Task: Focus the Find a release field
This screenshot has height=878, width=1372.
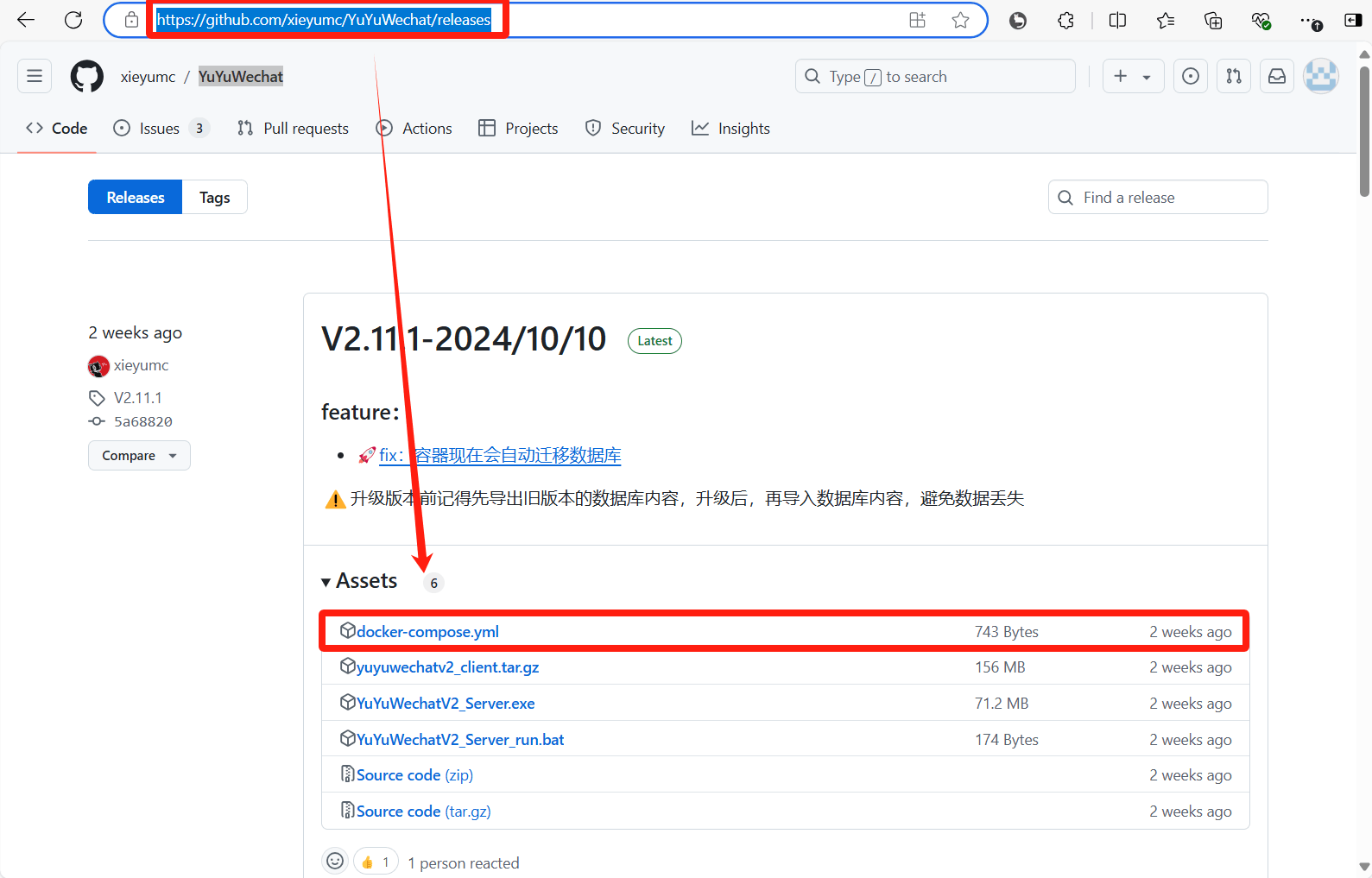Action: tap(1158, 197)
